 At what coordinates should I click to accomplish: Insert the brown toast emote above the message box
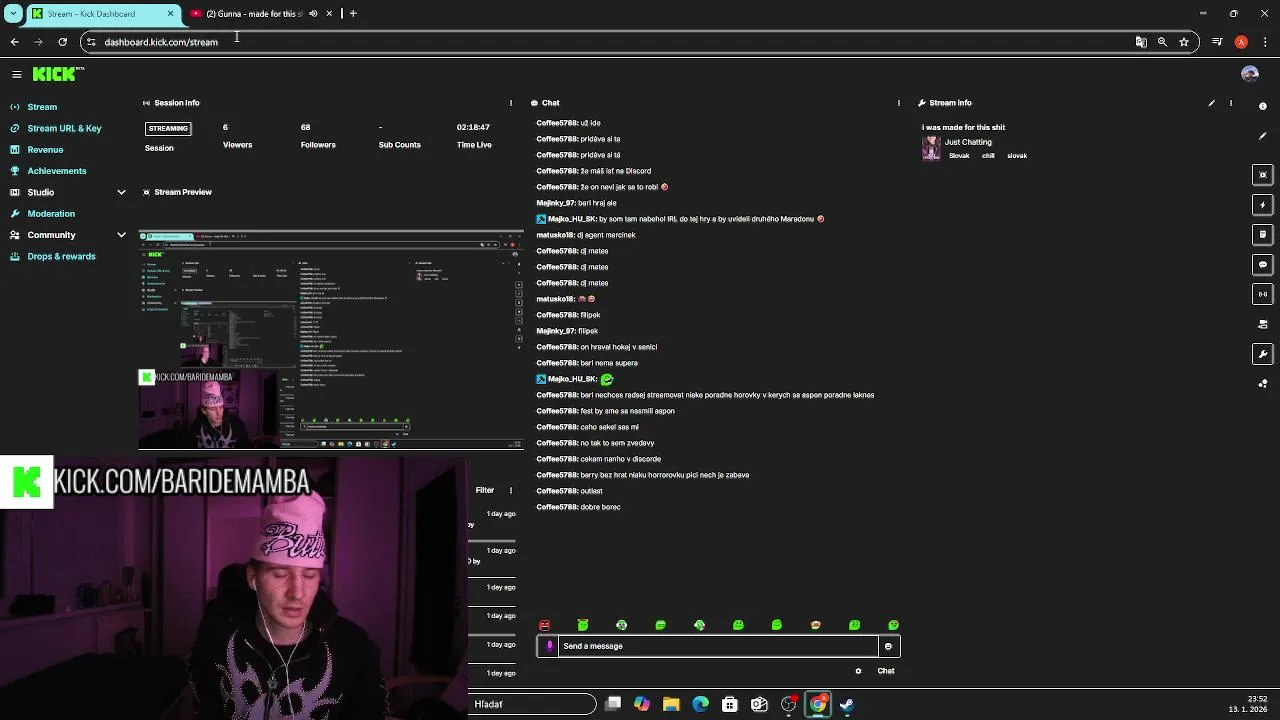click(816, 625)
